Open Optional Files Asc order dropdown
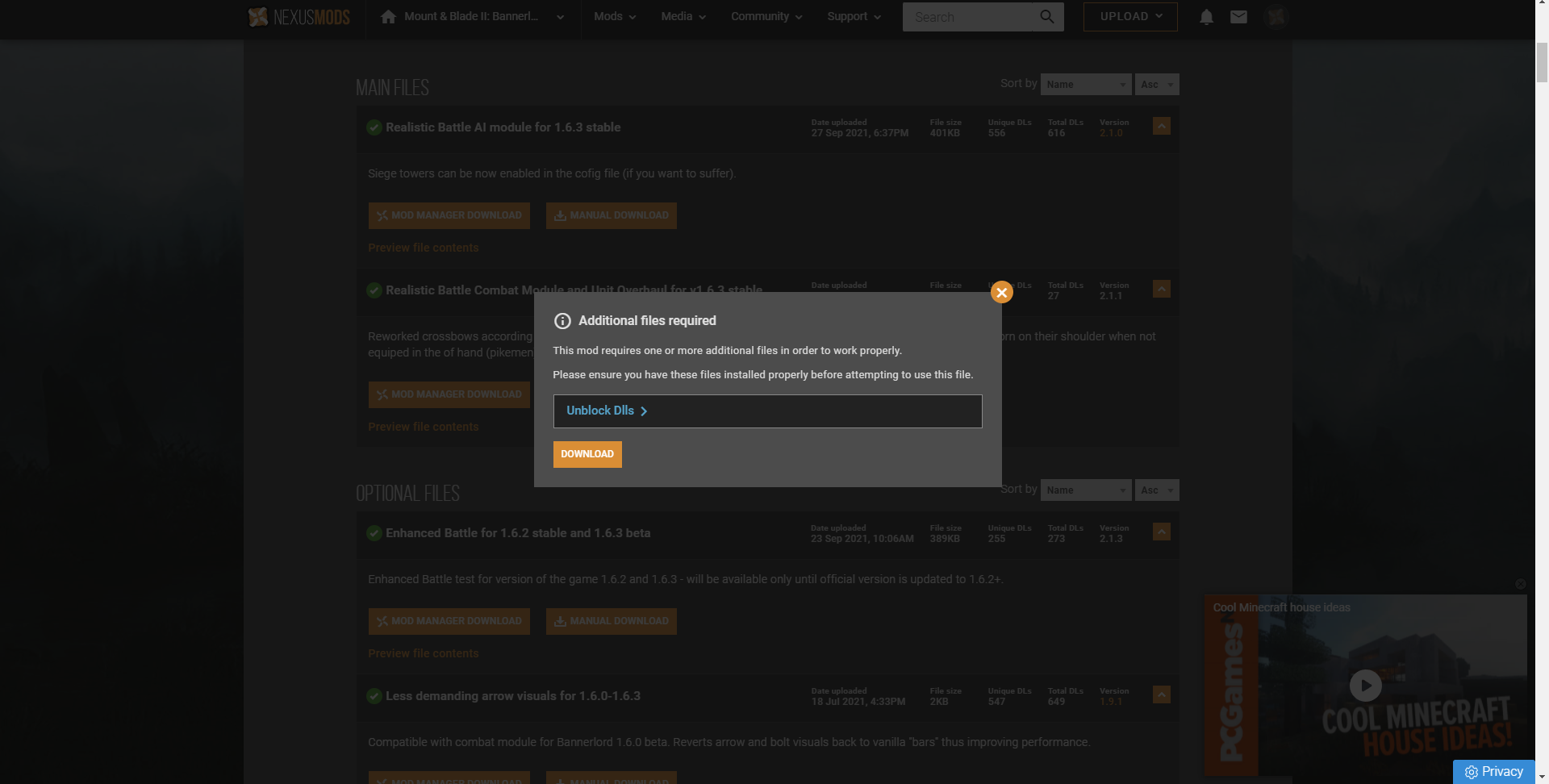The width and height of the screenshot is (1549, 784). (x=1157, y=490)
